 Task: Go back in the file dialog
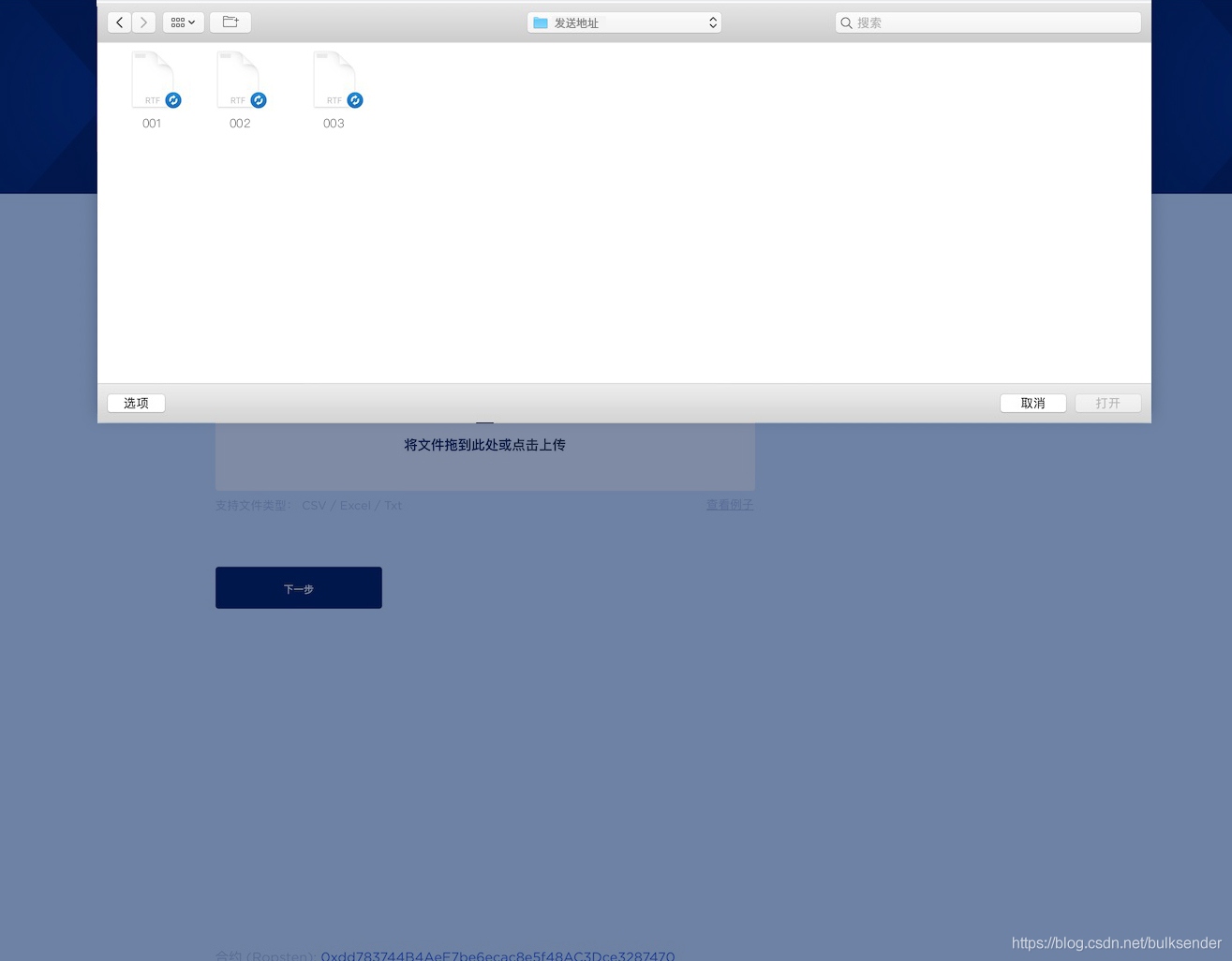pyautogui.click(x=120, y=22)
